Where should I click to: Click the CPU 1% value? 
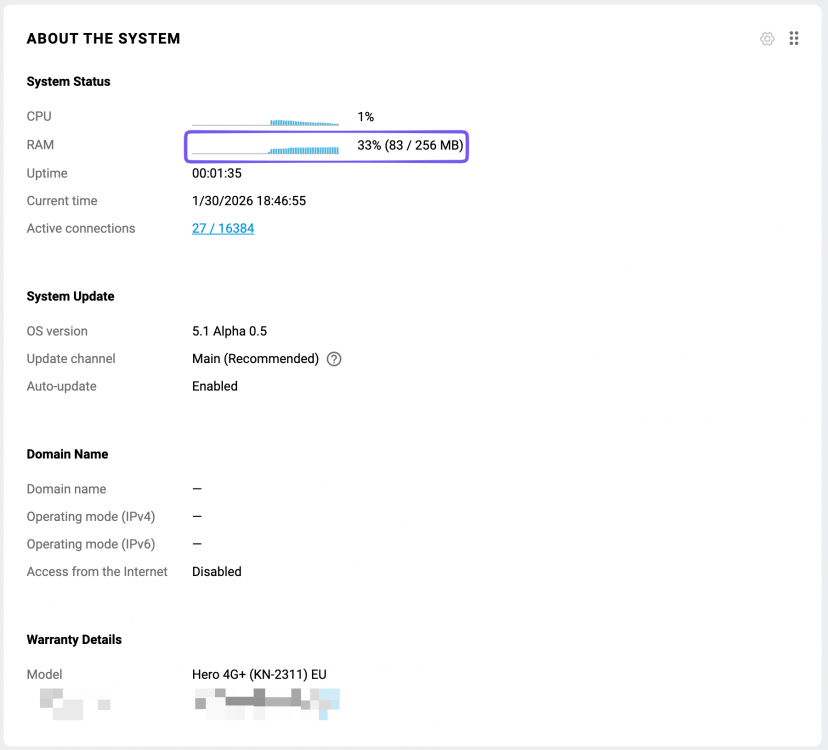coord(365,117)
